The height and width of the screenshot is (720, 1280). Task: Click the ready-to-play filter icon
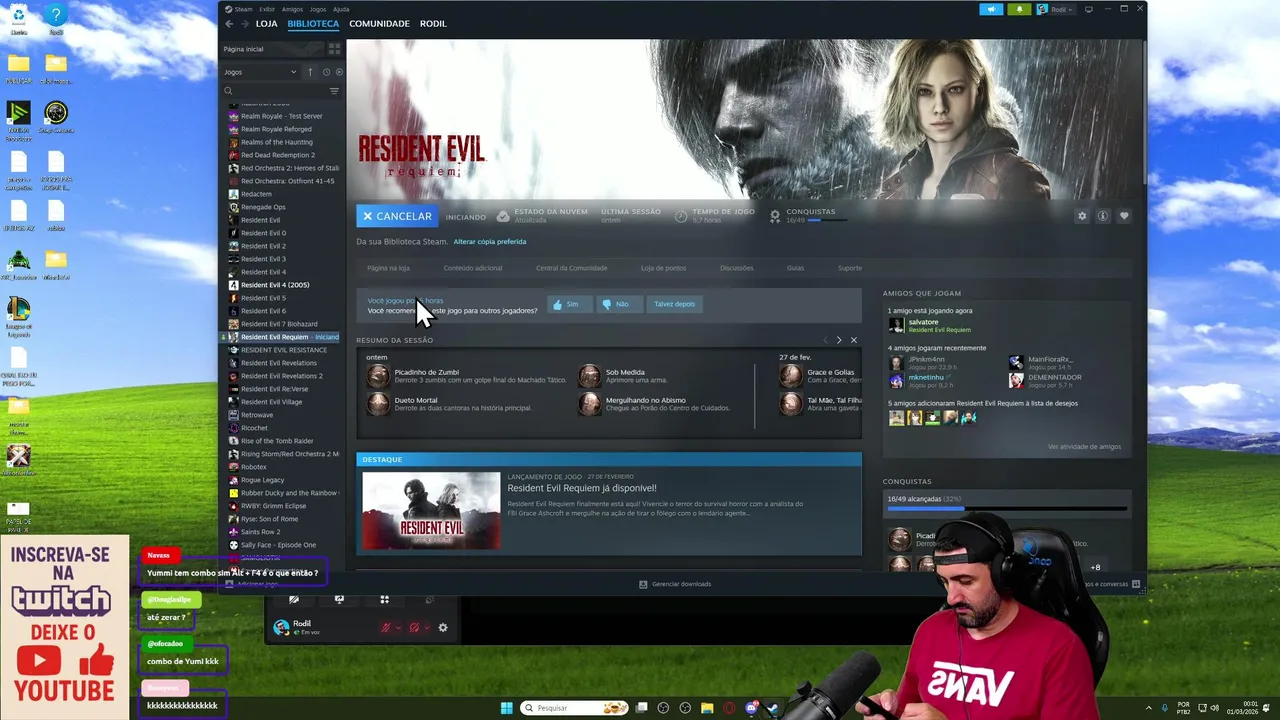click(339, 72)
